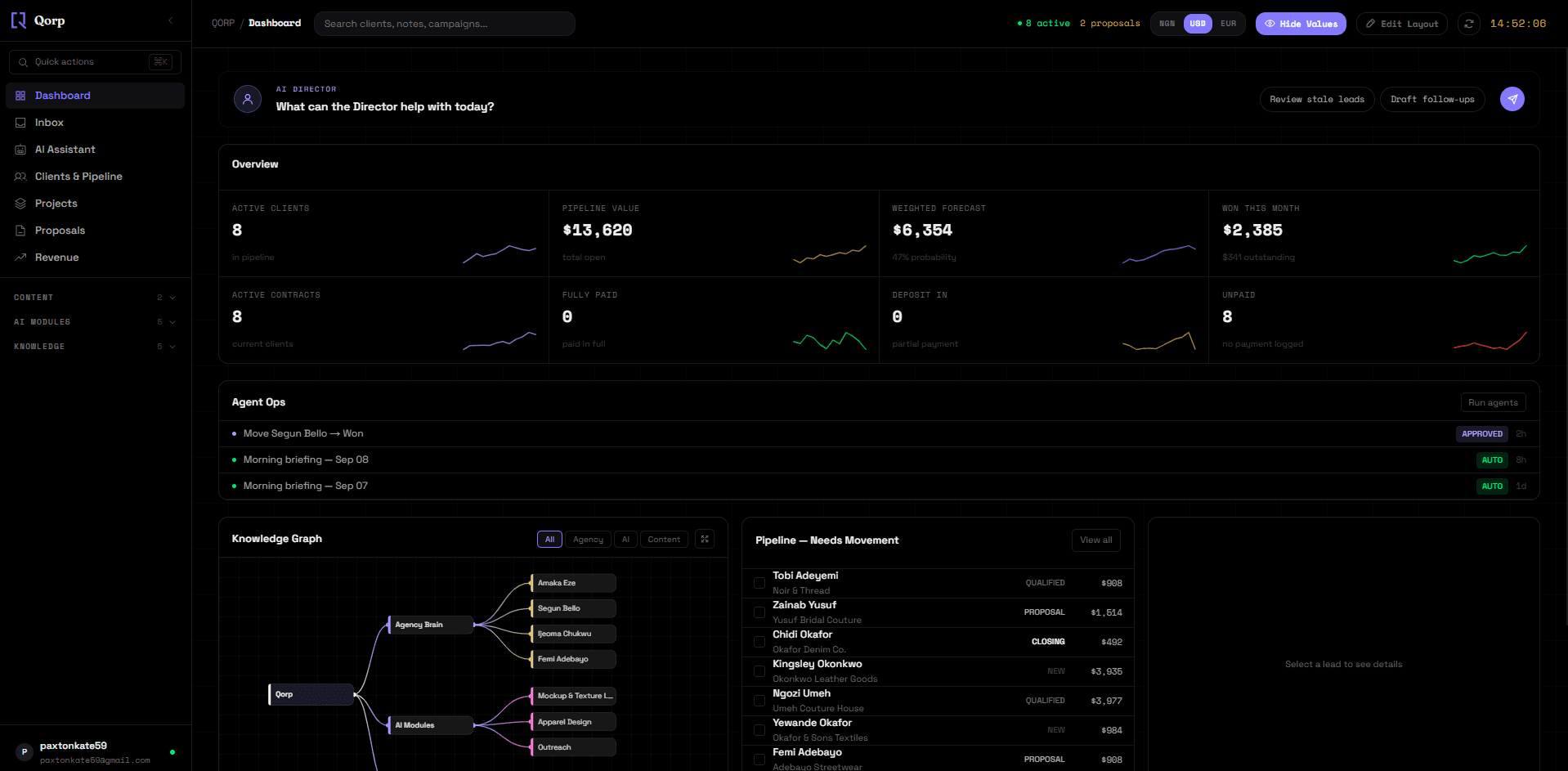
Task: Click the Dashboard grid icon in sidebar
Action: (x=20, y=96)
